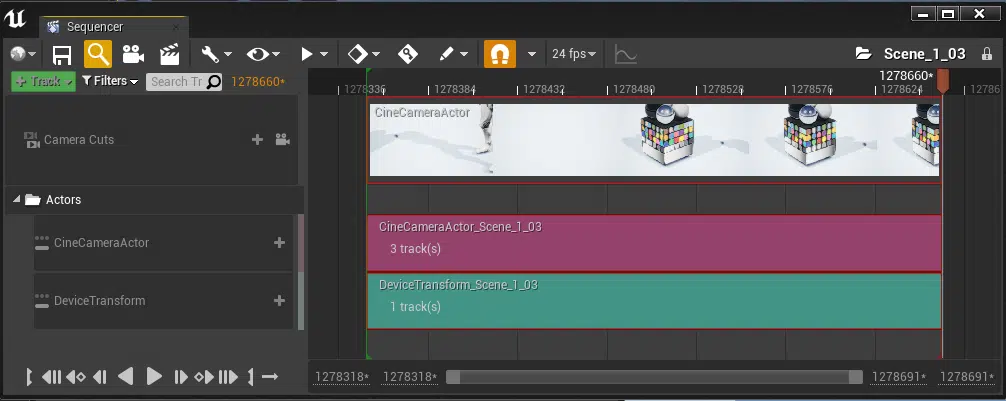Click the magnifier Find in Content Browser icon
Image resolution: width=1006 pixels, height=401 pixels.
(x=97, y=54)
